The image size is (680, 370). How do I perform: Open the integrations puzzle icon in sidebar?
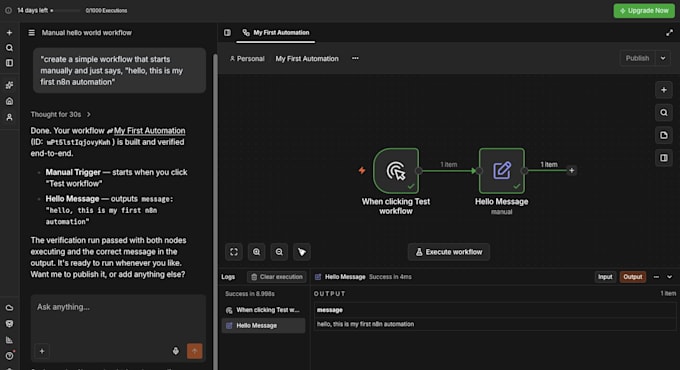[x=9, y=85]
